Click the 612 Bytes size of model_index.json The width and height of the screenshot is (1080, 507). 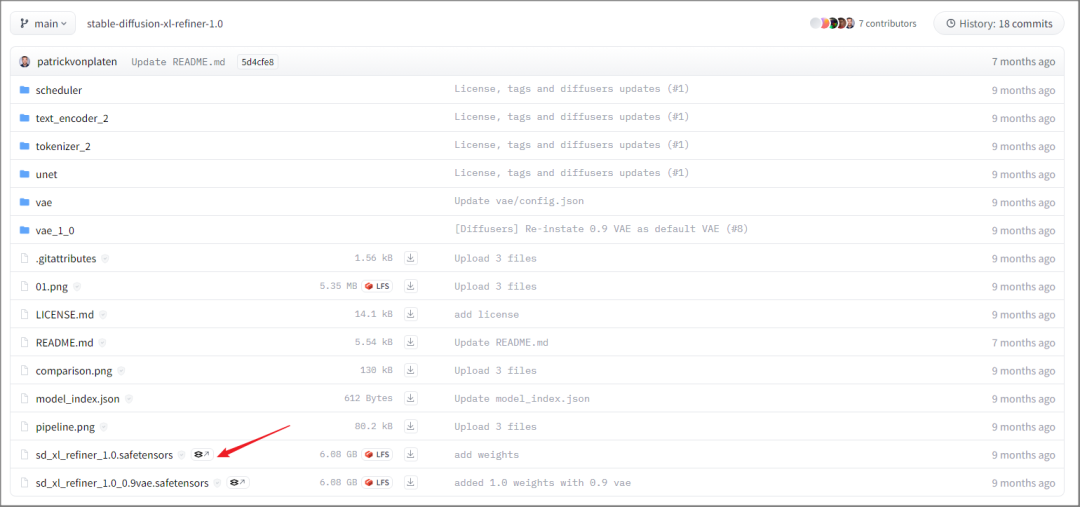point(368,398)
